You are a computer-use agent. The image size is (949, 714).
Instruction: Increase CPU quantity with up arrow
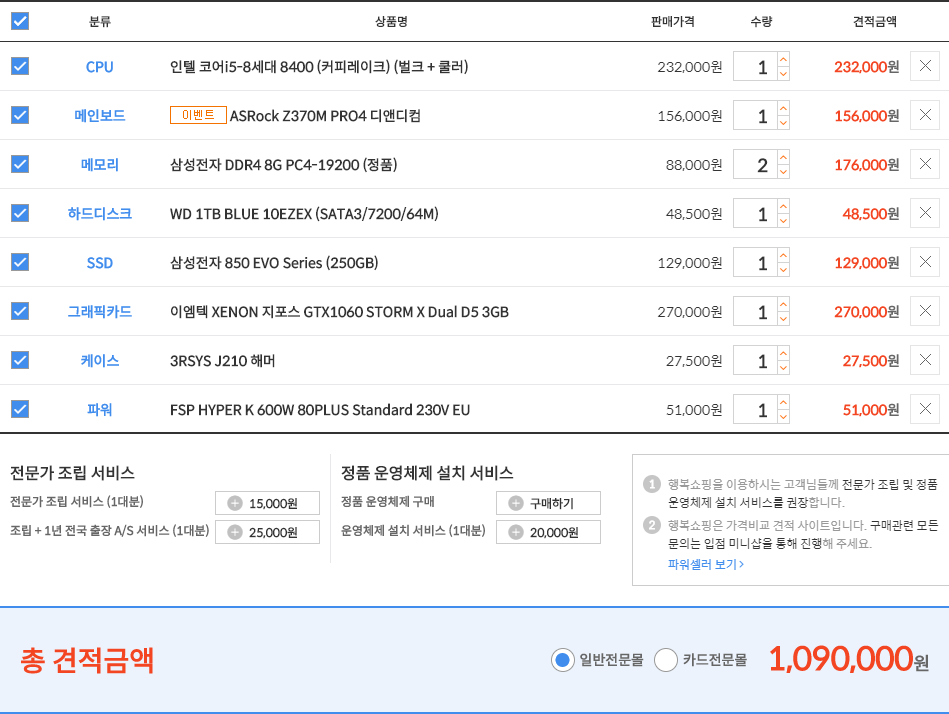(x=783, y=59)
